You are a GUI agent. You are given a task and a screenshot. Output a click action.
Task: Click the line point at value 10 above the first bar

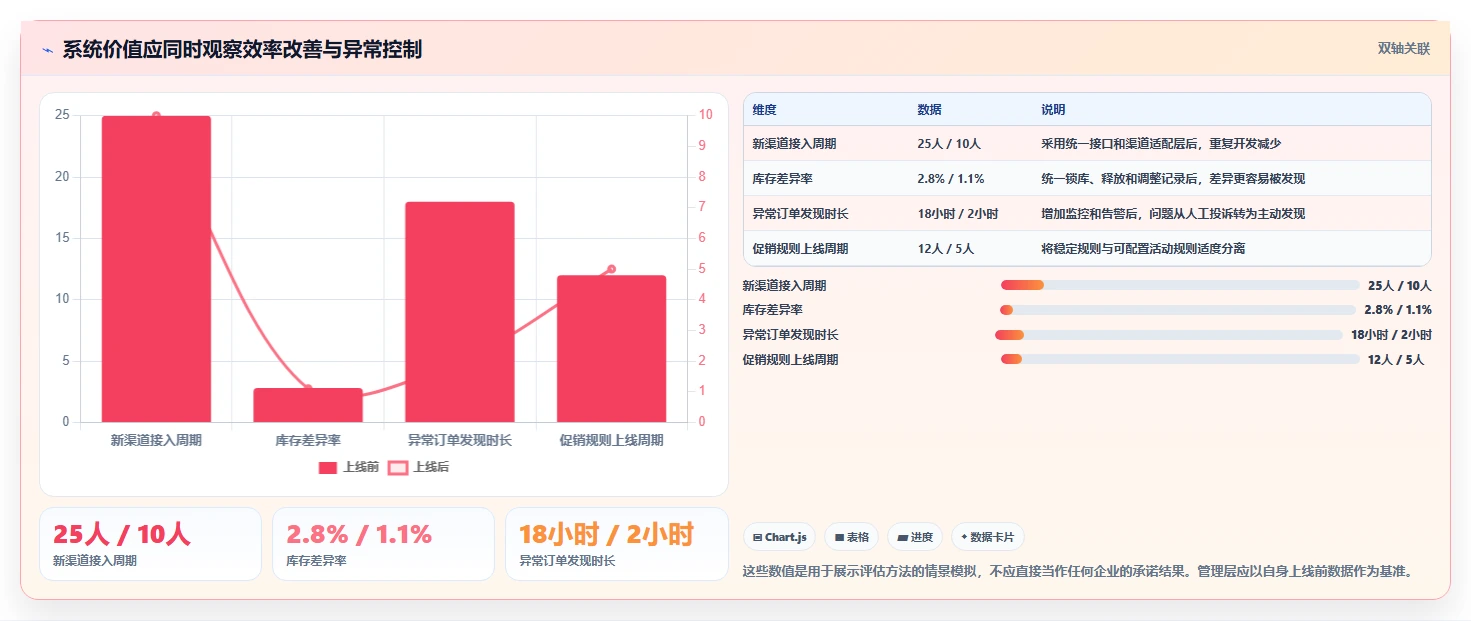156,116
